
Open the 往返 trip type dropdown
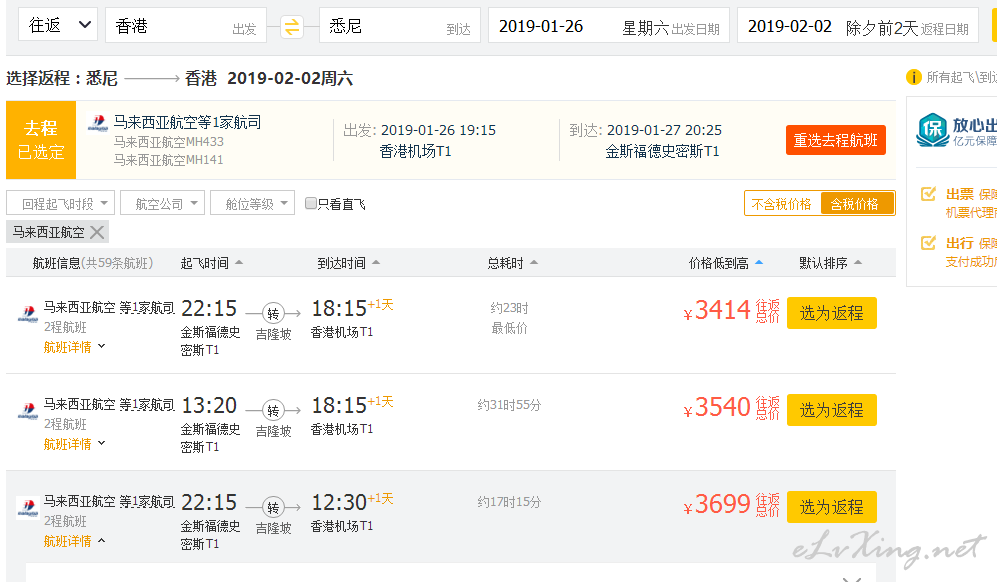pos(58,25)
